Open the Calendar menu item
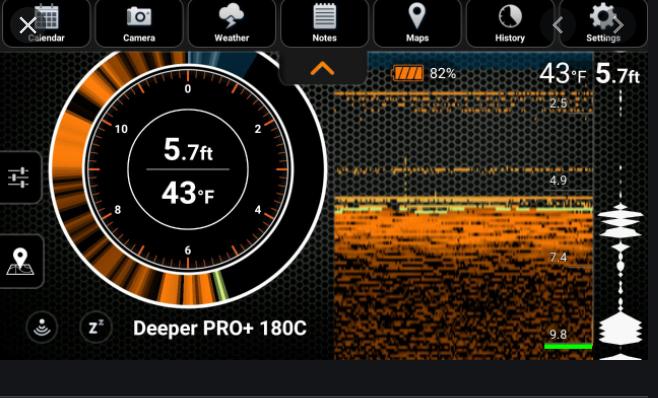Screen dimensions: 658x398 pos(46,24)
